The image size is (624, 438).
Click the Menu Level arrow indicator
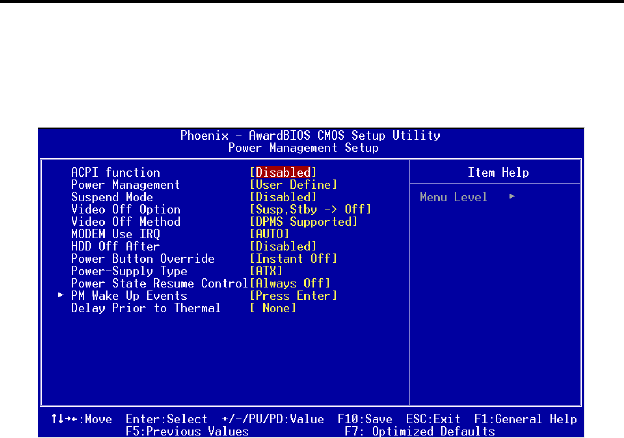(x=512, y=196)
